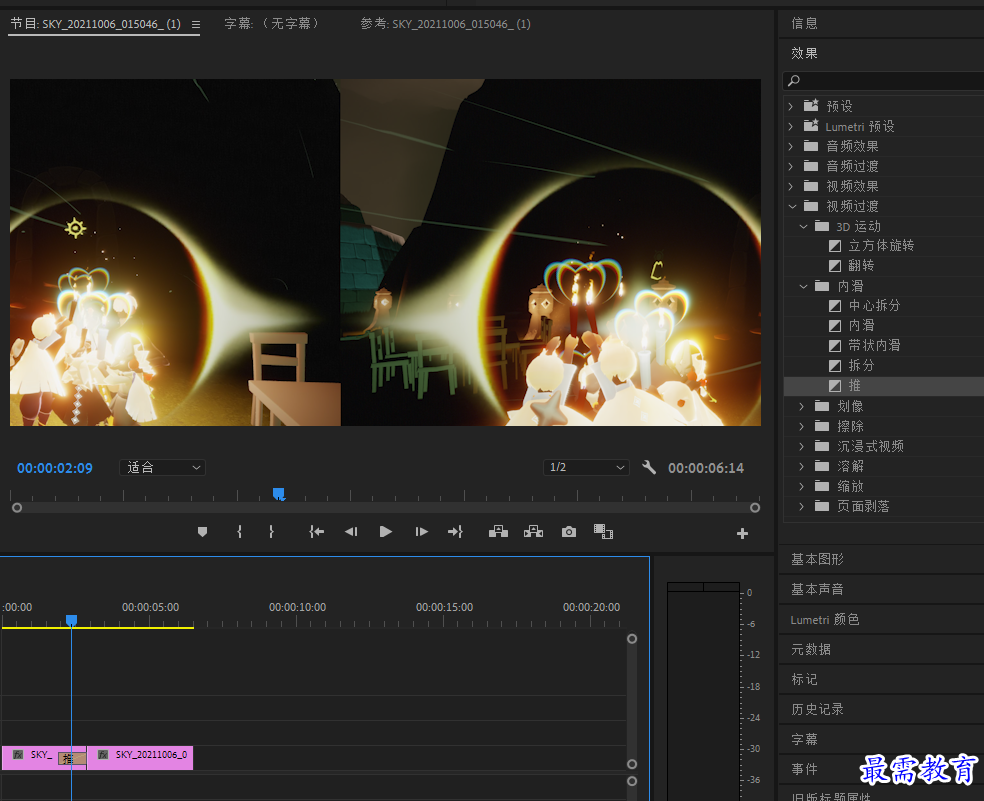Open the 信息 panel tab
The width and height of the screenshot is (984, 801).
pos(805,23)
